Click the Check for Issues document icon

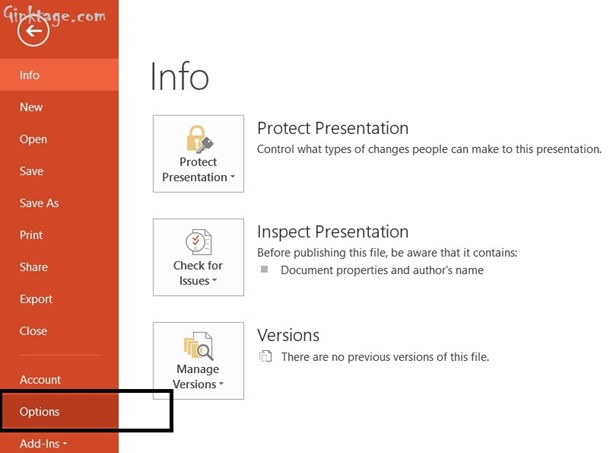[x=198, y=242]
